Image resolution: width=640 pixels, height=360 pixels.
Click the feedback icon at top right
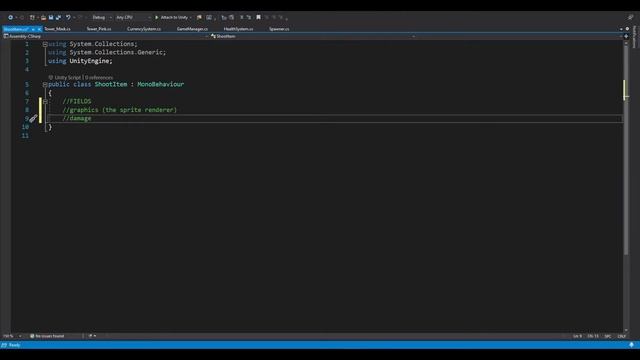click(631, 17)
